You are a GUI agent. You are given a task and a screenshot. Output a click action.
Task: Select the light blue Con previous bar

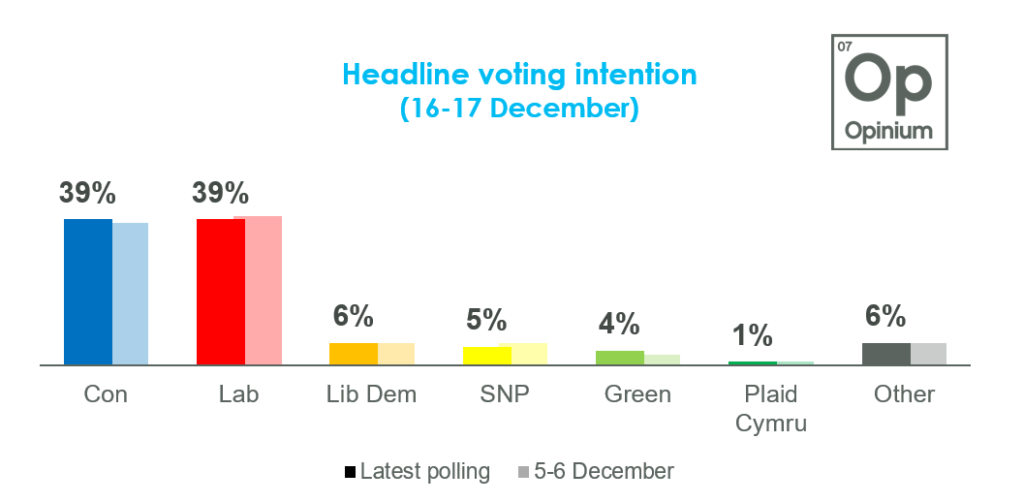(130, 294)
